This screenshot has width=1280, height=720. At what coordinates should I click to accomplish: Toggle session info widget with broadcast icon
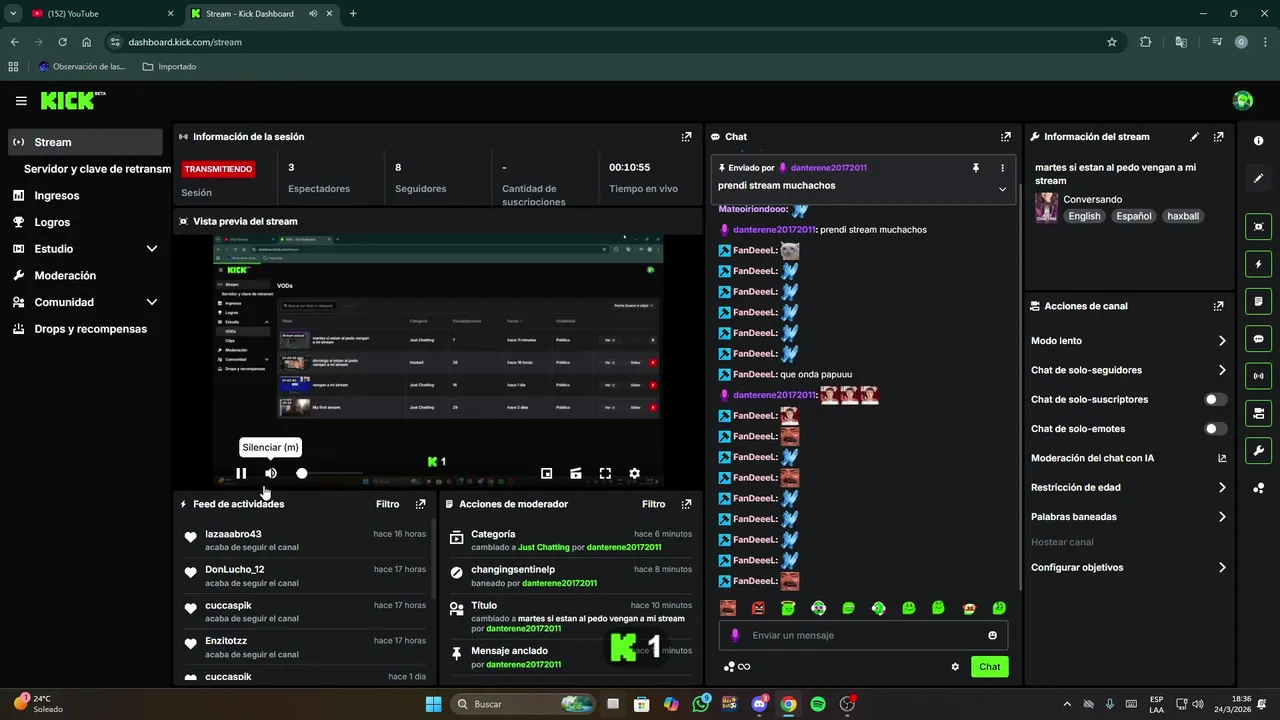pos(1258,376)
